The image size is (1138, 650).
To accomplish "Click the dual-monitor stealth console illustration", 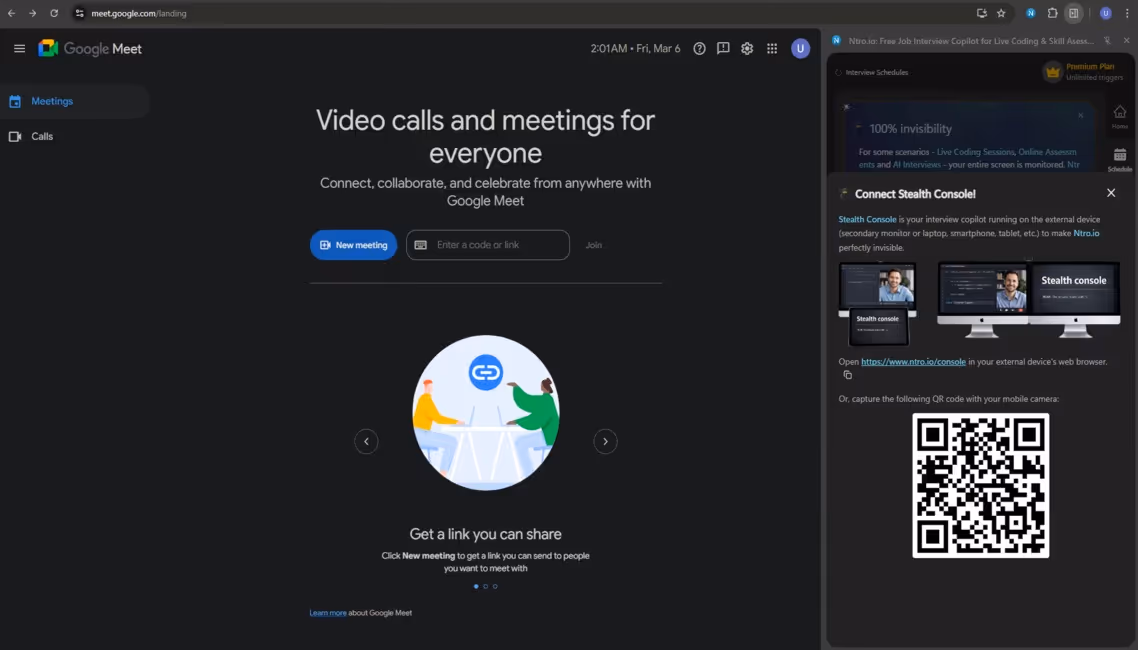I will tap(1028, 300).
